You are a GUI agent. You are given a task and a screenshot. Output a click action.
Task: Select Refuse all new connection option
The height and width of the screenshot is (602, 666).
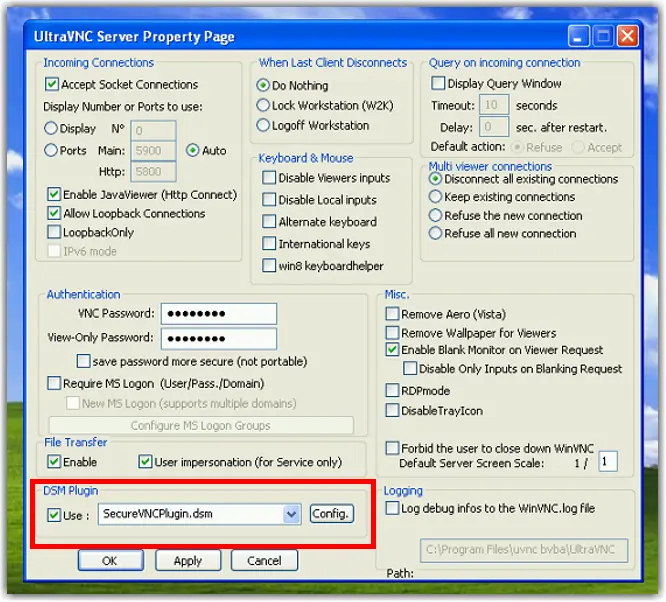(435, 233)
